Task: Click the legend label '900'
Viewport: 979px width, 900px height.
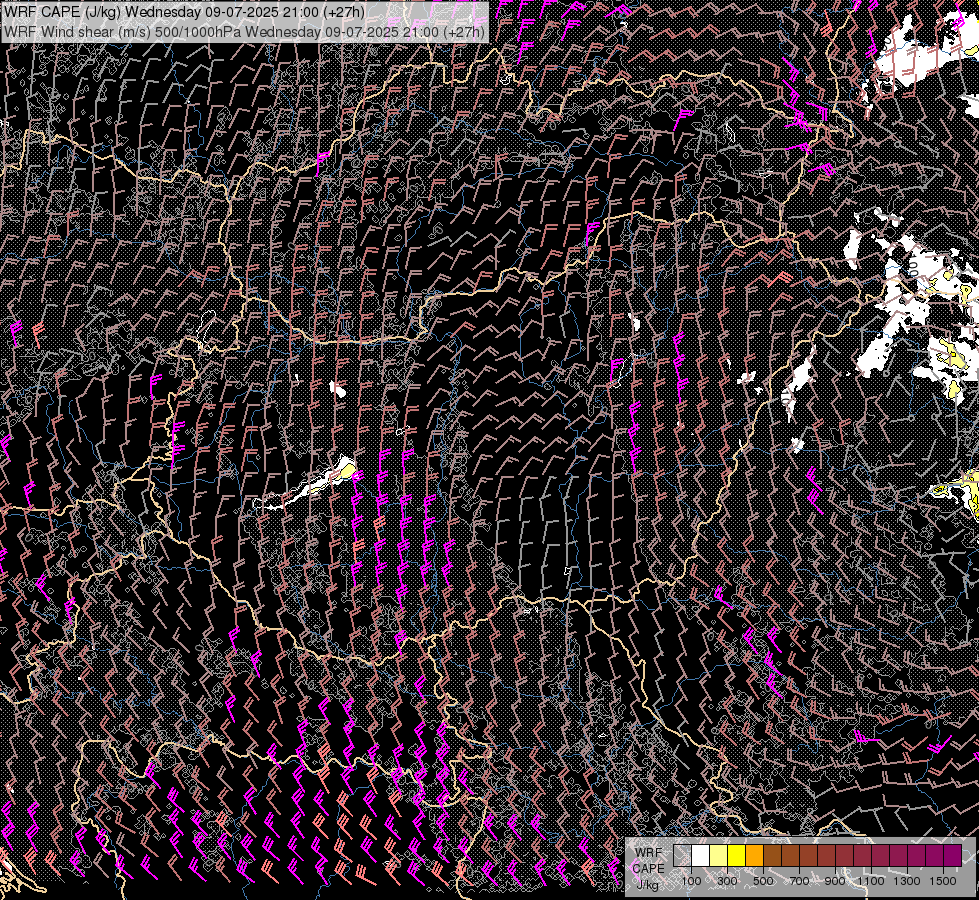Action: click(x=835, y=881)
